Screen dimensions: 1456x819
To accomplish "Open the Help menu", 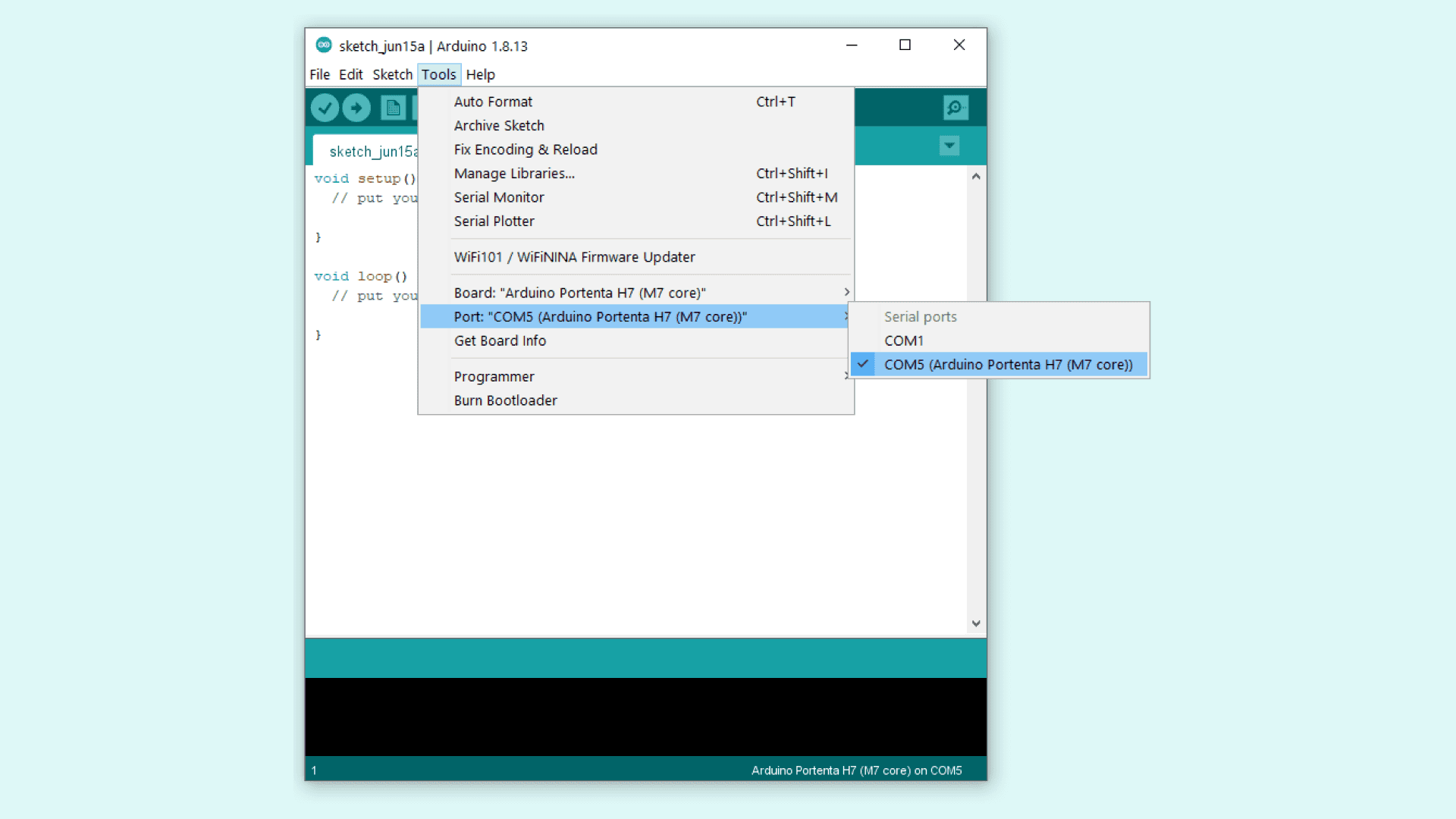I will [x=480, y=74].
